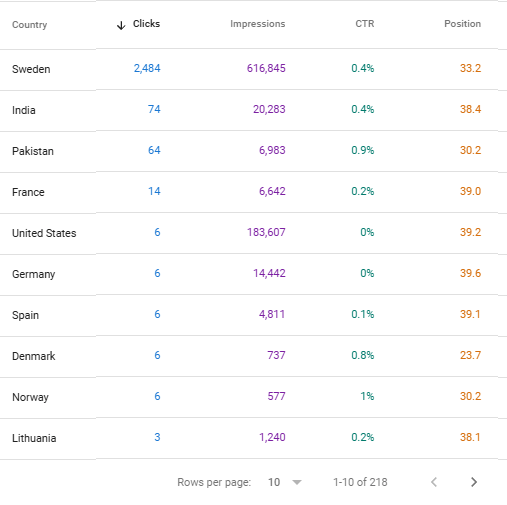Click United States 39.2 position value

(x=470, y=232)
